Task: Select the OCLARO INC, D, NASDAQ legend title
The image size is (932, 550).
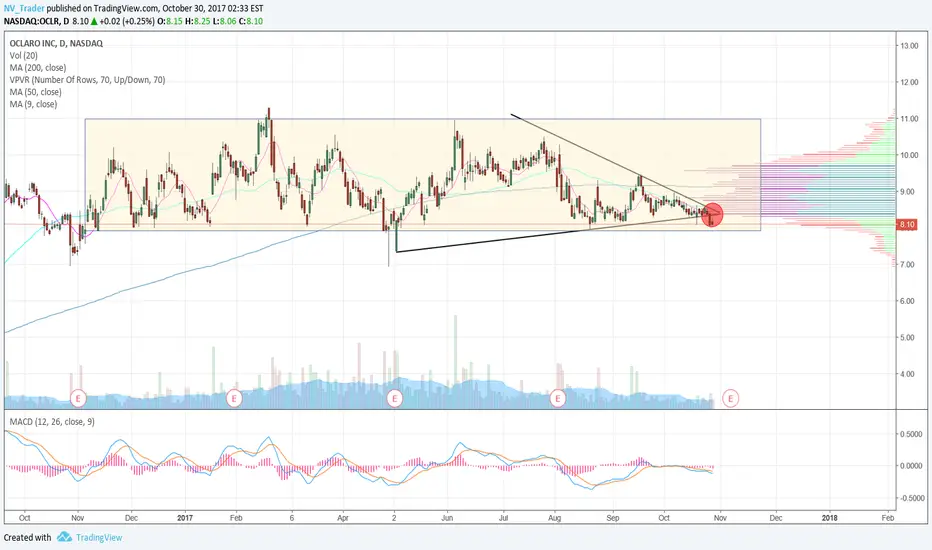Action: [56, 43]
